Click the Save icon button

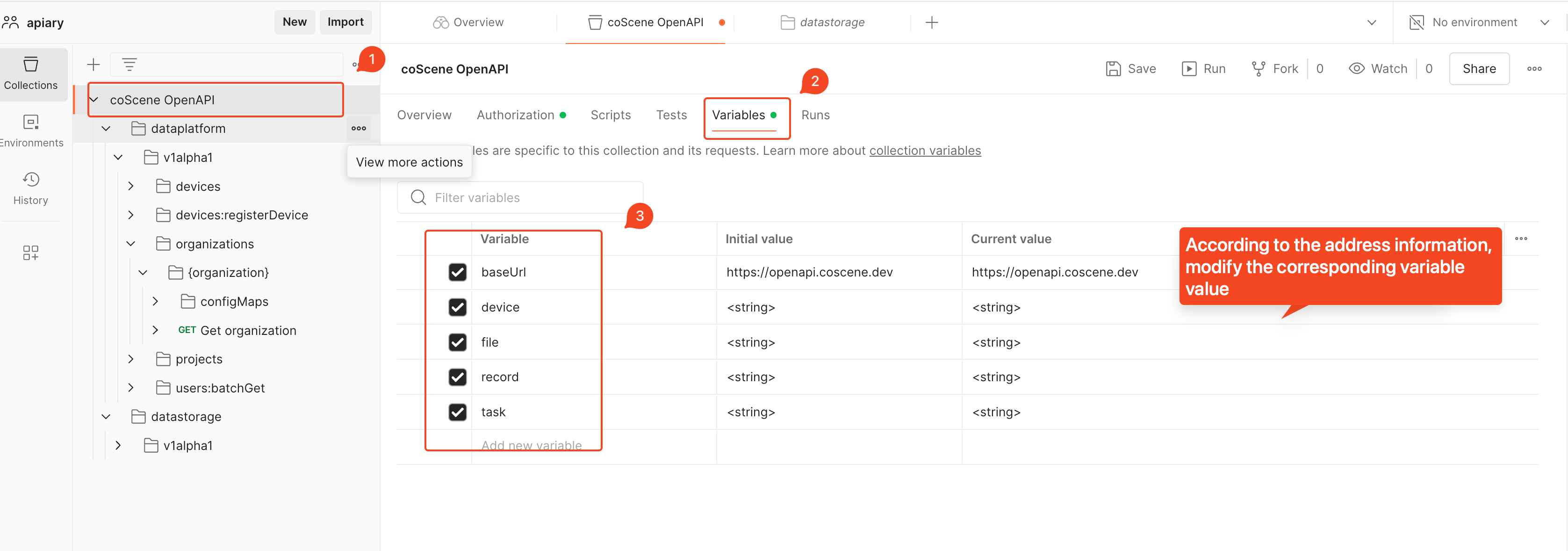click(1113, 69)
